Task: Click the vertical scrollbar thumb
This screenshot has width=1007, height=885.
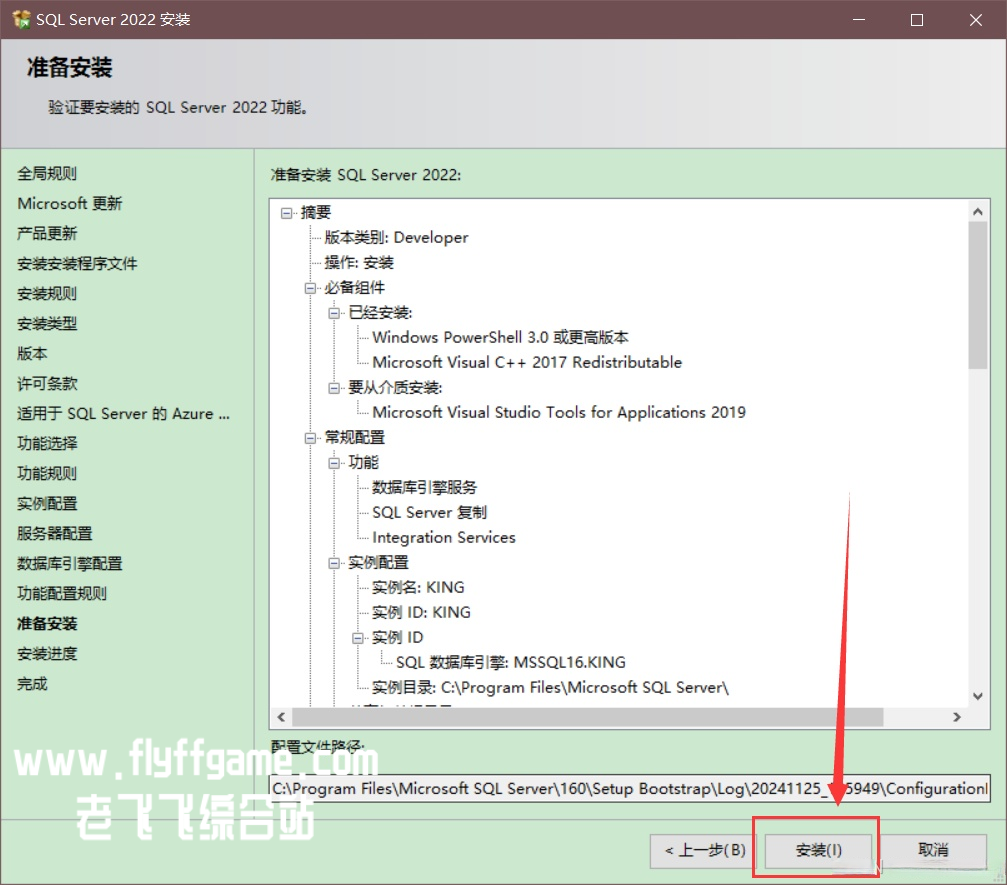Action: pyautogui.click(x=977, y=295)
